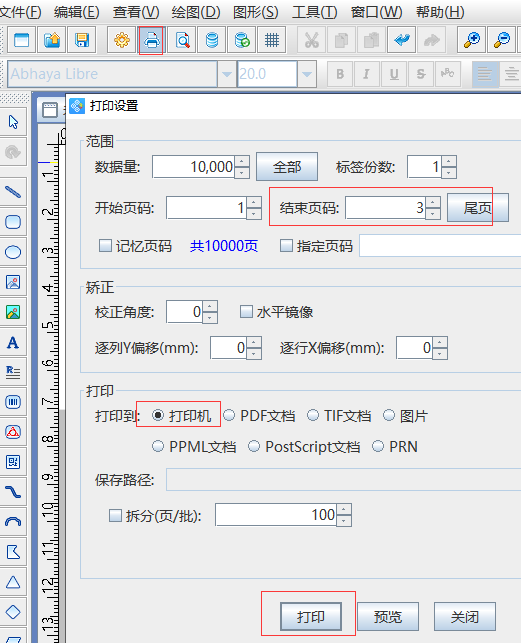Click the 打印 button
The width and height of the screenshot is (521, 643).
click(311, 616)
